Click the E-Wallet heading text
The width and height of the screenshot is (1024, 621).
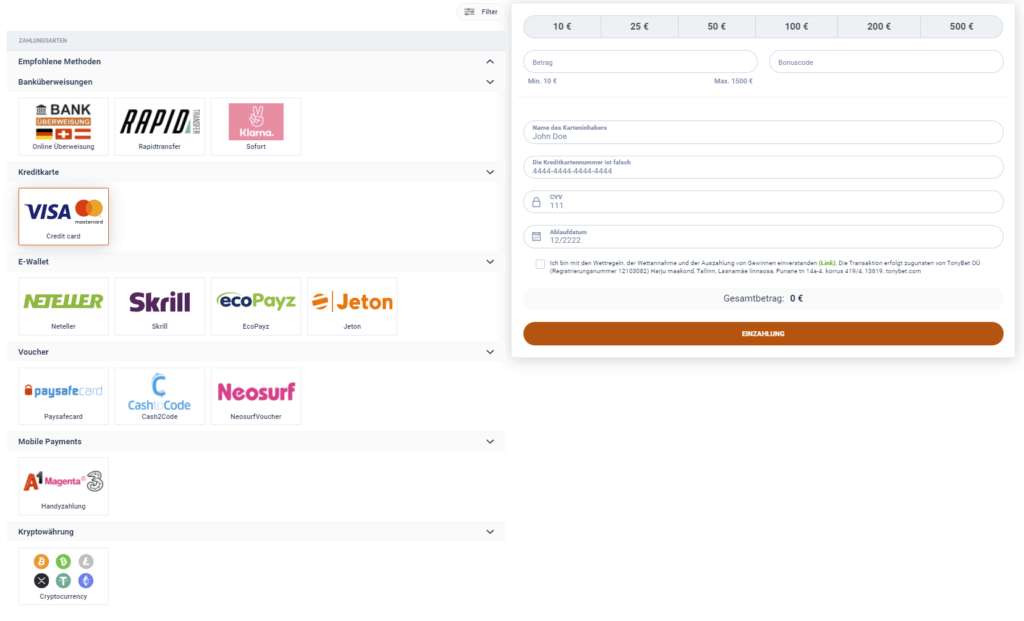[33, 262]
